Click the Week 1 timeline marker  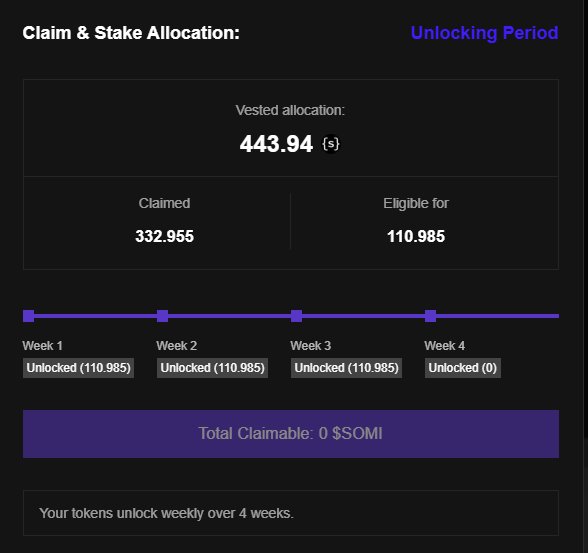(28, 316)
